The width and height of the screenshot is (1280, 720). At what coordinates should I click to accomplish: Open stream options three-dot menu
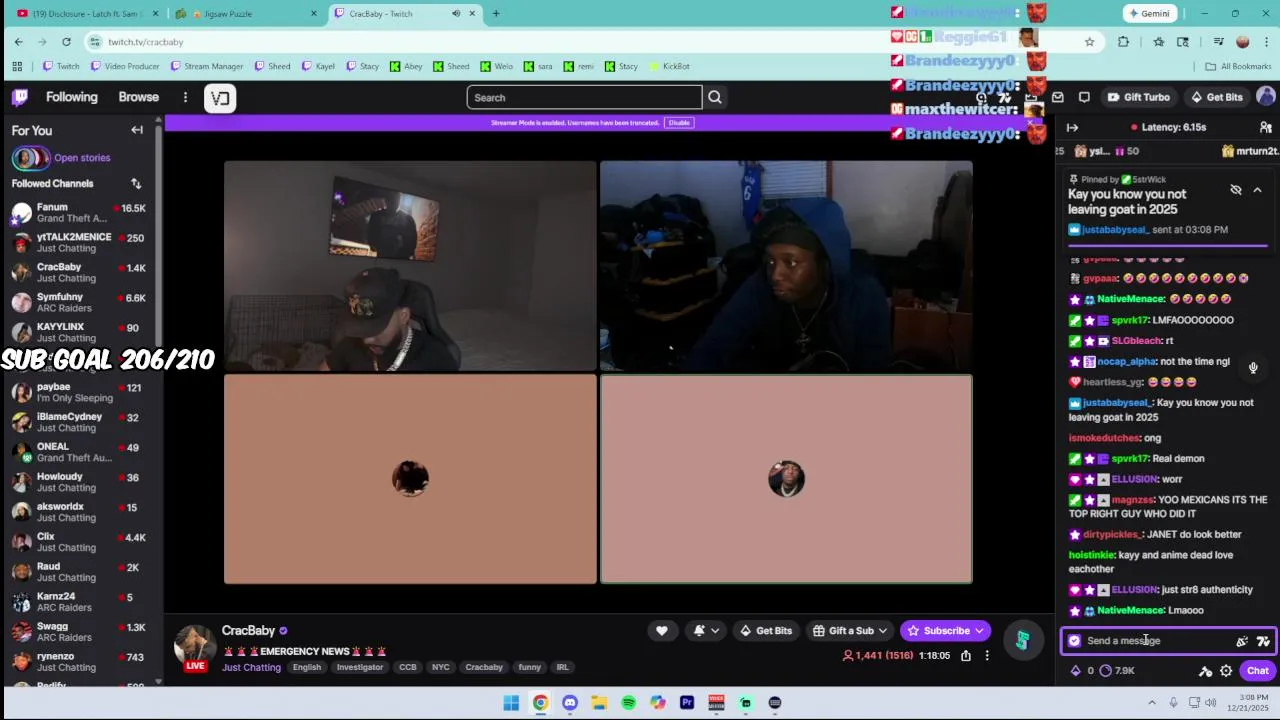point(987,656)
